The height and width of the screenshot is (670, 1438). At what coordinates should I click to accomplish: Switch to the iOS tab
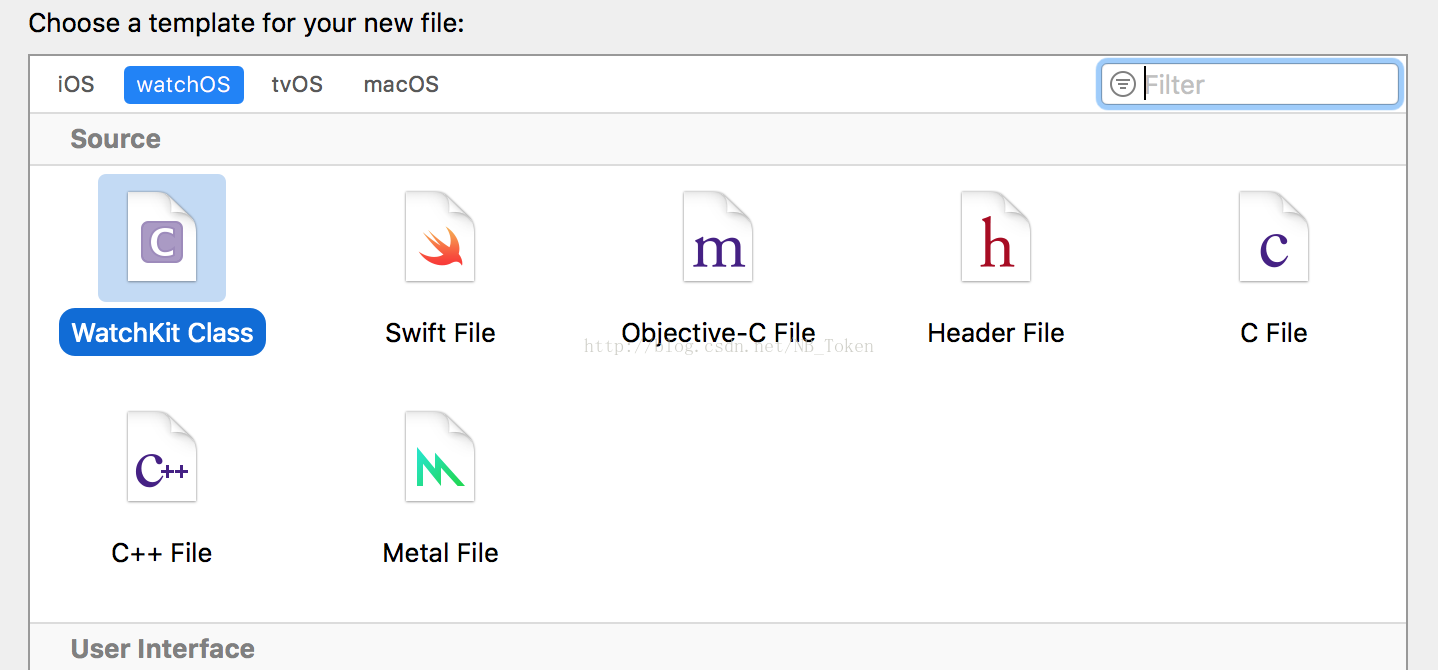(76, 84)
